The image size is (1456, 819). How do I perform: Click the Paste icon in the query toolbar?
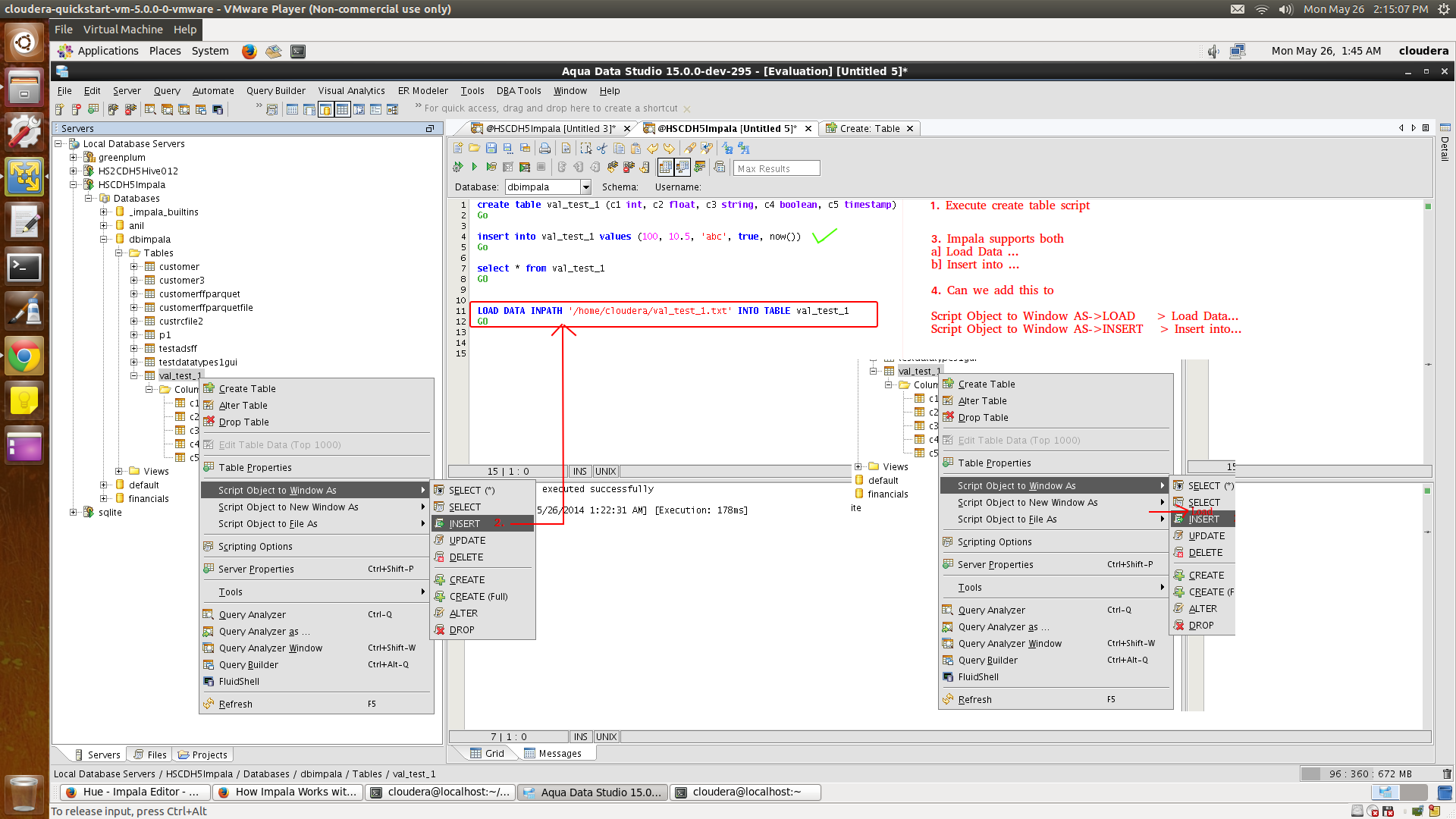(x=635, y=149)
